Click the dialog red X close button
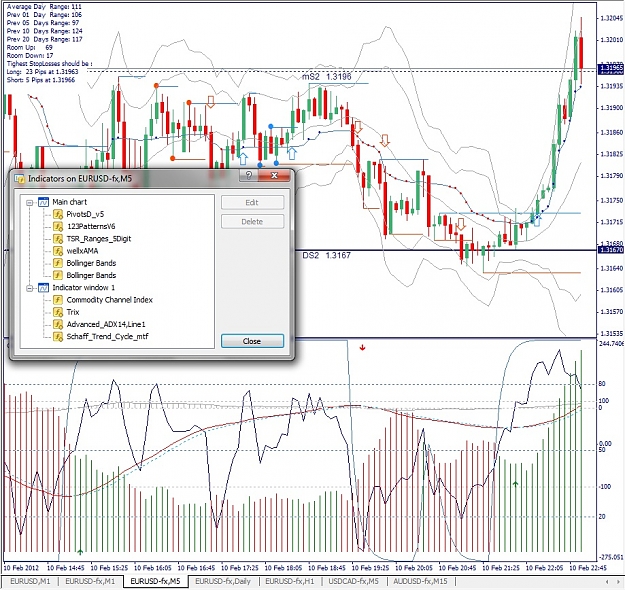The width and height of the screenshot is (625, 590). (274, 175)
